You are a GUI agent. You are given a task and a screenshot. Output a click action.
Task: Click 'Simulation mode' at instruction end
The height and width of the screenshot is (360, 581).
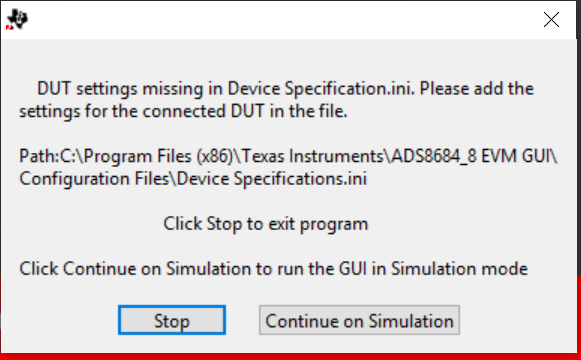coord(459,269)
